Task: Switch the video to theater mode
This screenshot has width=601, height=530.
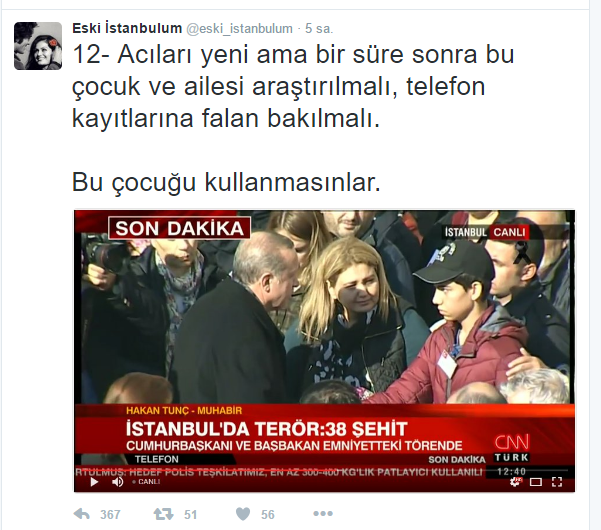Action: click(x=536, y=482)
